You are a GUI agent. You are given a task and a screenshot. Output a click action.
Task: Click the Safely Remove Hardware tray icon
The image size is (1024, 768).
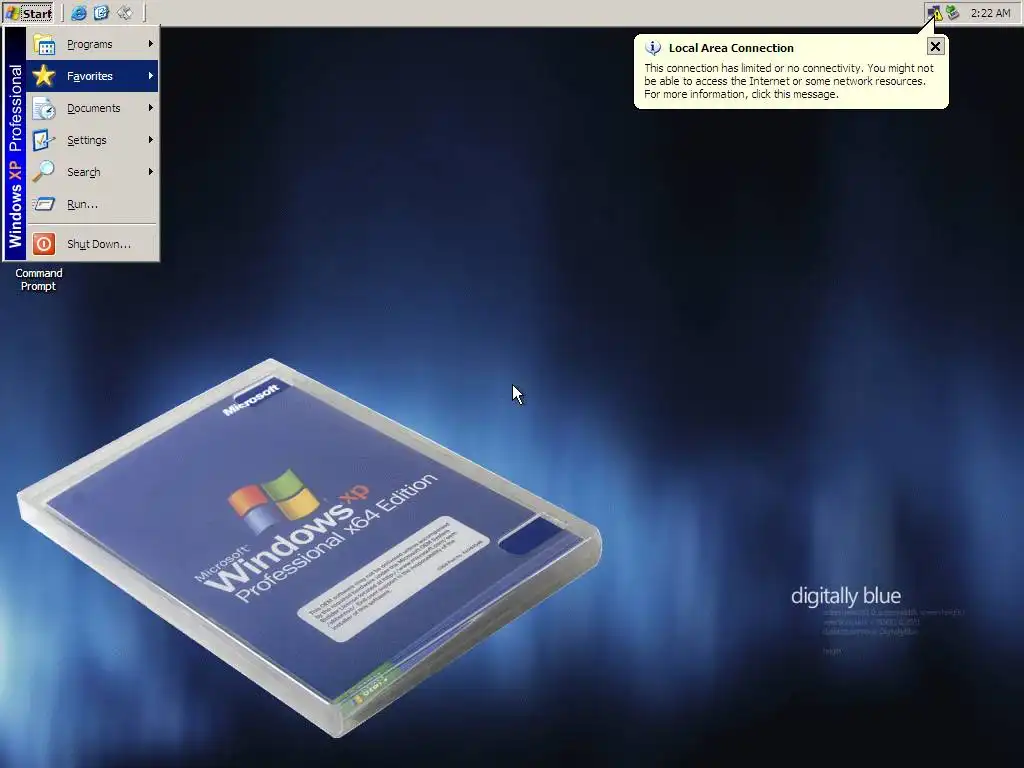[953, 12]
